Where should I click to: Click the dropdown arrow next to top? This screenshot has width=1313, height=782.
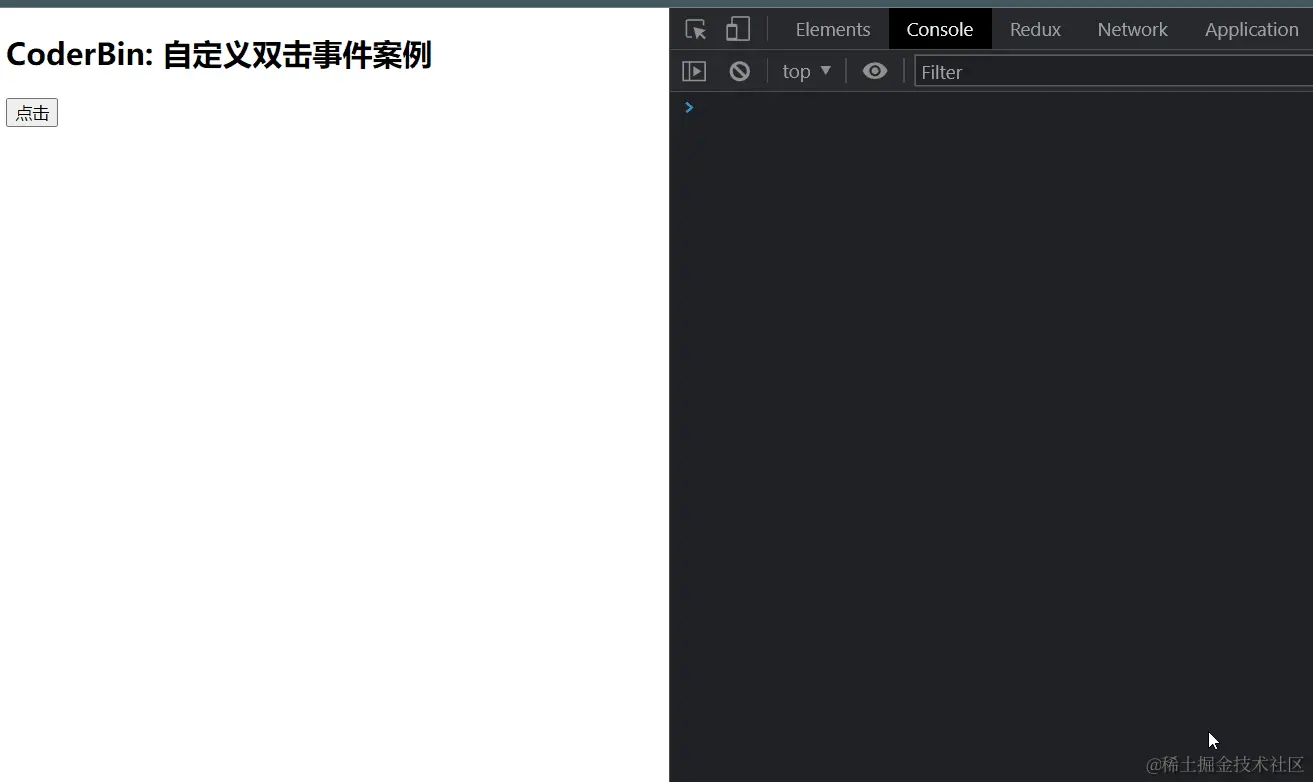pos(826,70)
